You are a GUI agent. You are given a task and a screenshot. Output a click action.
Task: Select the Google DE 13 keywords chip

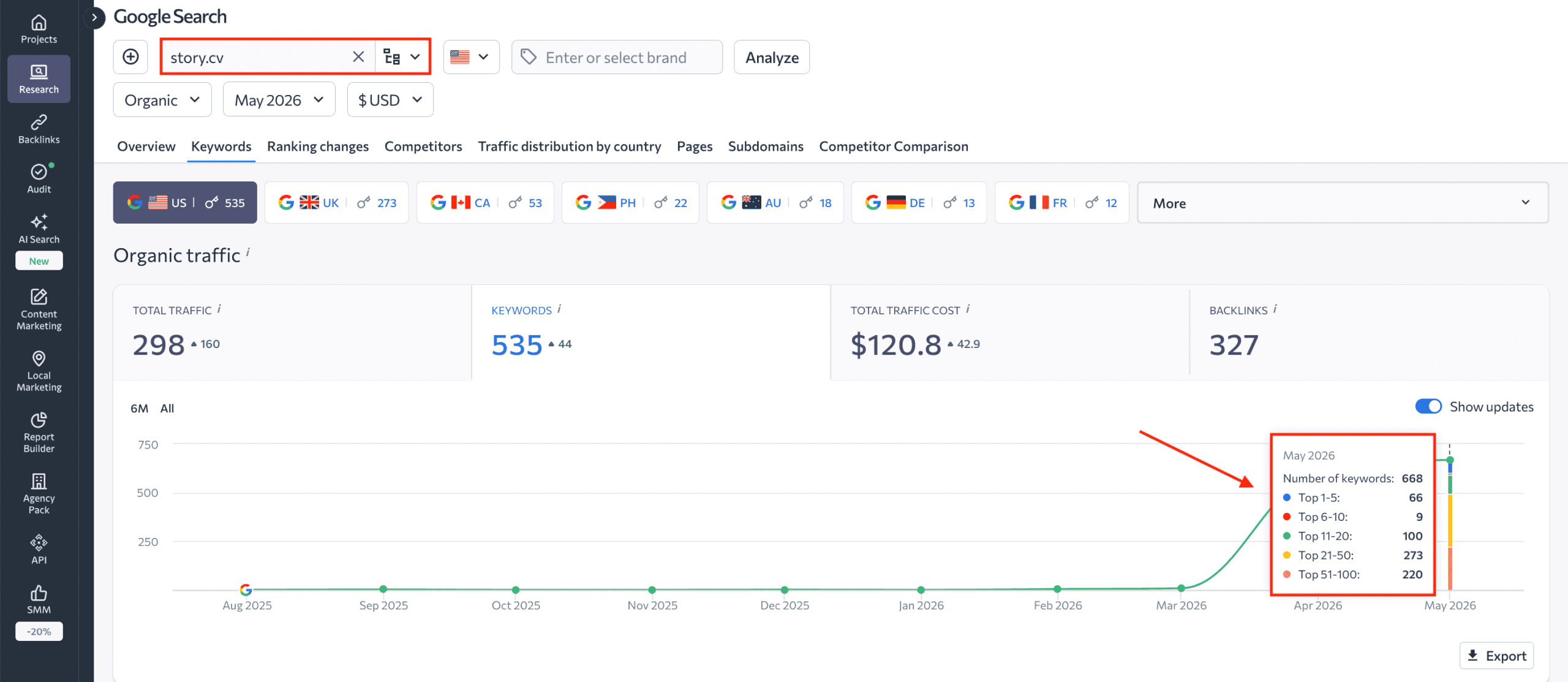coord(919,203)
